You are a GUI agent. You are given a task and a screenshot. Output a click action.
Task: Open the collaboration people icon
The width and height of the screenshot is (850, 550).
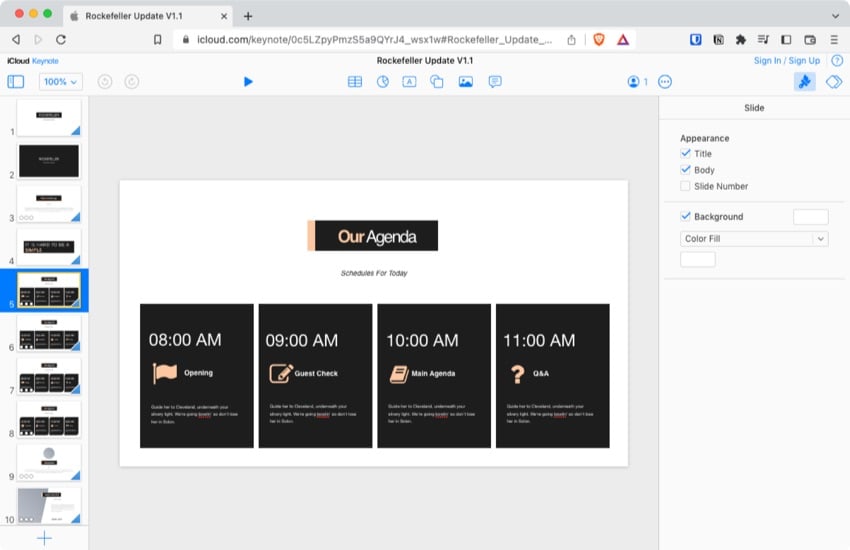636,82
